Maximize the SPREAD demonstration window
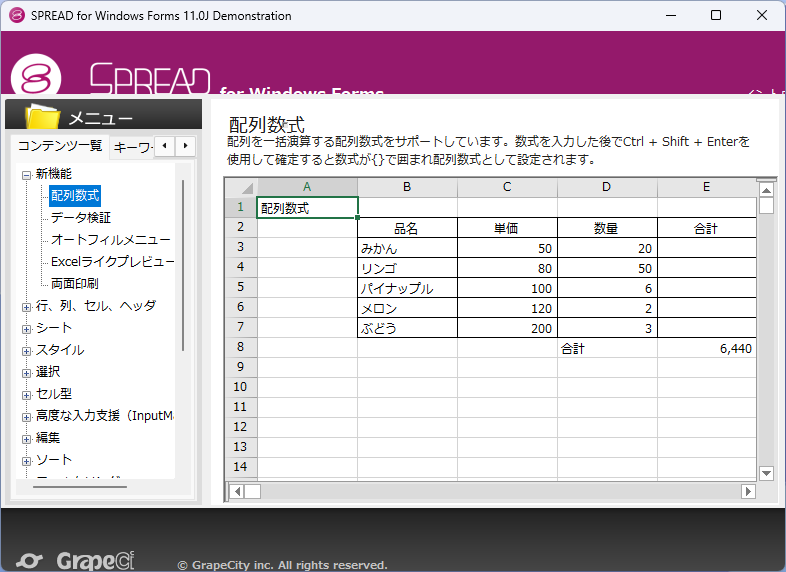This screenshot has height=572, width=786. pos(716,15)
